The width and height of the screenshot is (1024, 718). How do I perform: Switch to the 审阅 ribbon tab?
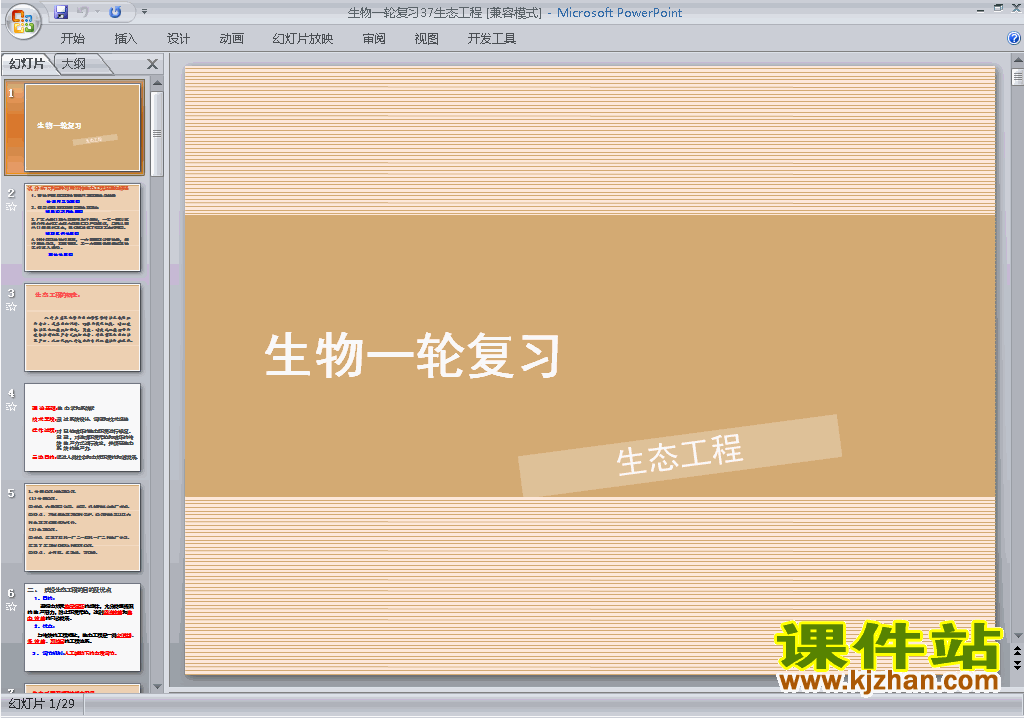click(x=374, y=39)
